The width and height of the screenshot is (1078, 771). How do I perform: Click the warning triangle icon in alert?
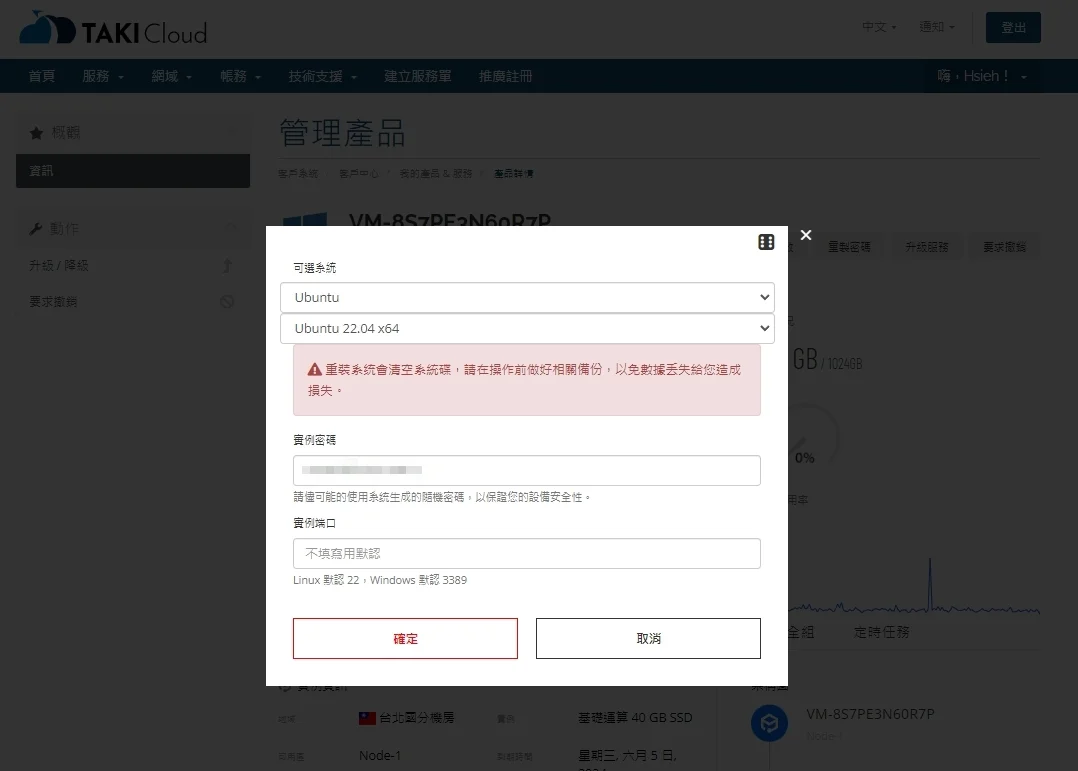tap(315, 370)
